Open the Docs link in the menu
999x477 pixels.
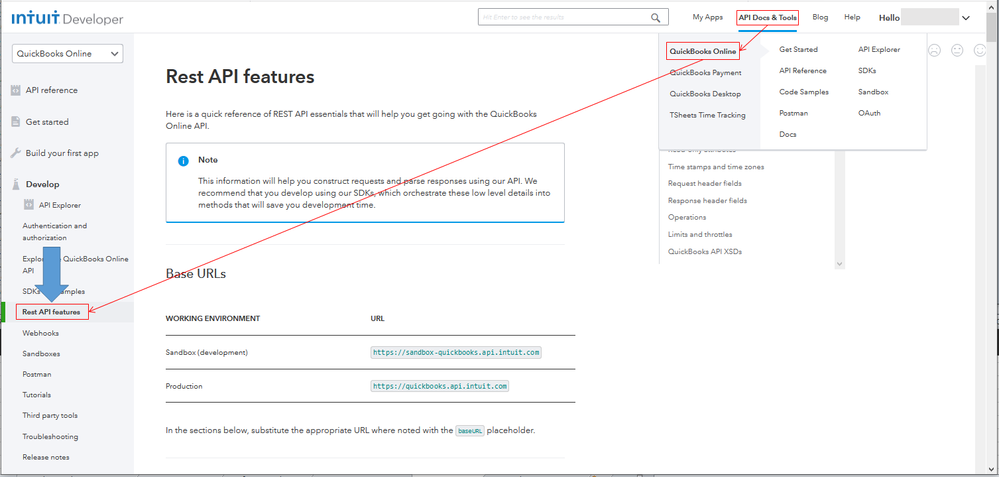pyautogui.click(x=788, y=134)
